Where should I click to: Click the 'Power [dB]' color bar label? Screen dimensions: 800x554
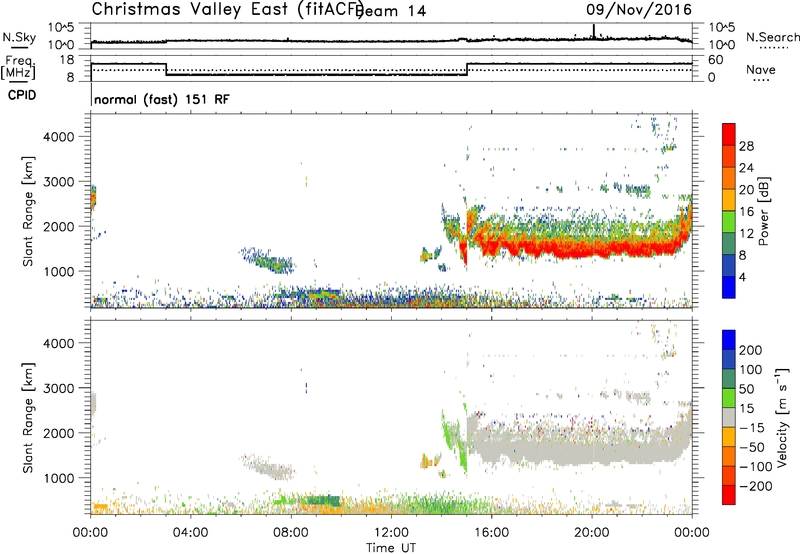[763, 211]
